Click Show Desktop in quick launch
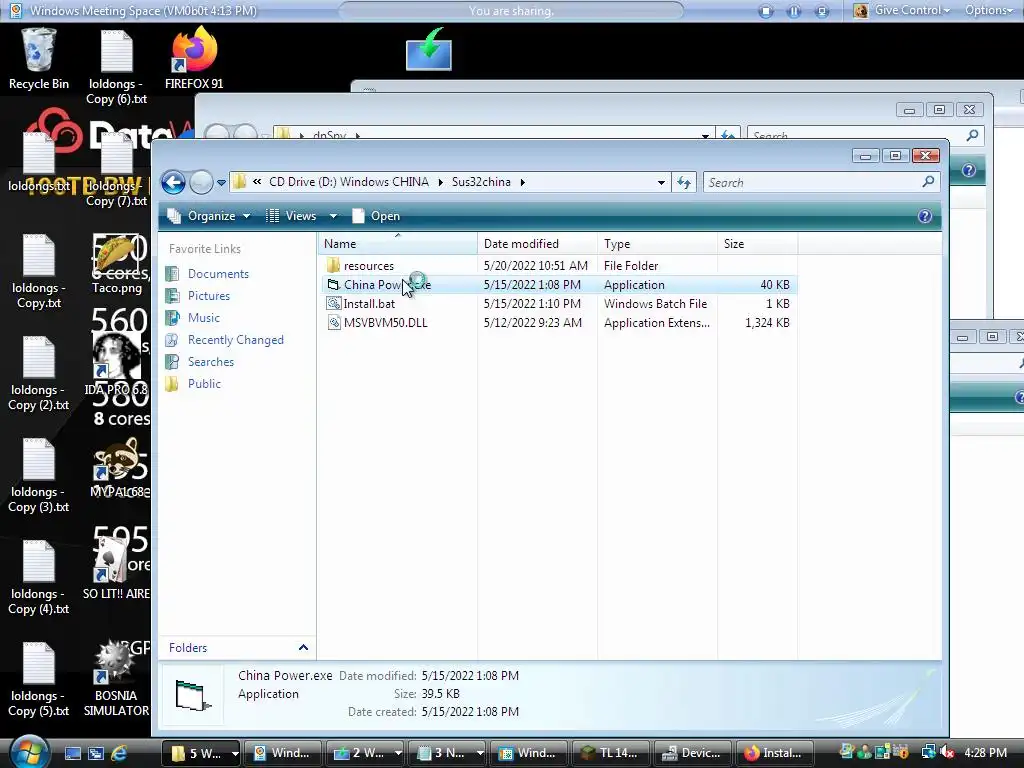The width and height of the screenshot is (1024, 768). coord(73,754)
